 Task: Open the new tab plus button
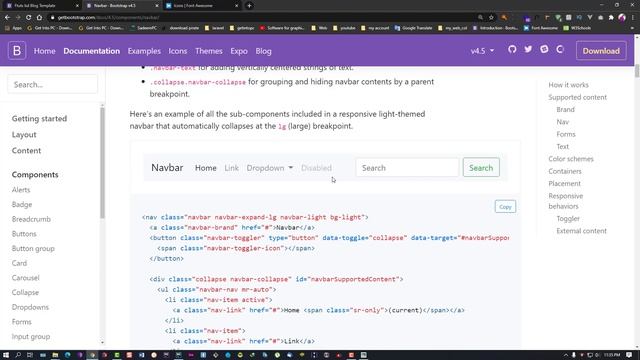(249, 6)
